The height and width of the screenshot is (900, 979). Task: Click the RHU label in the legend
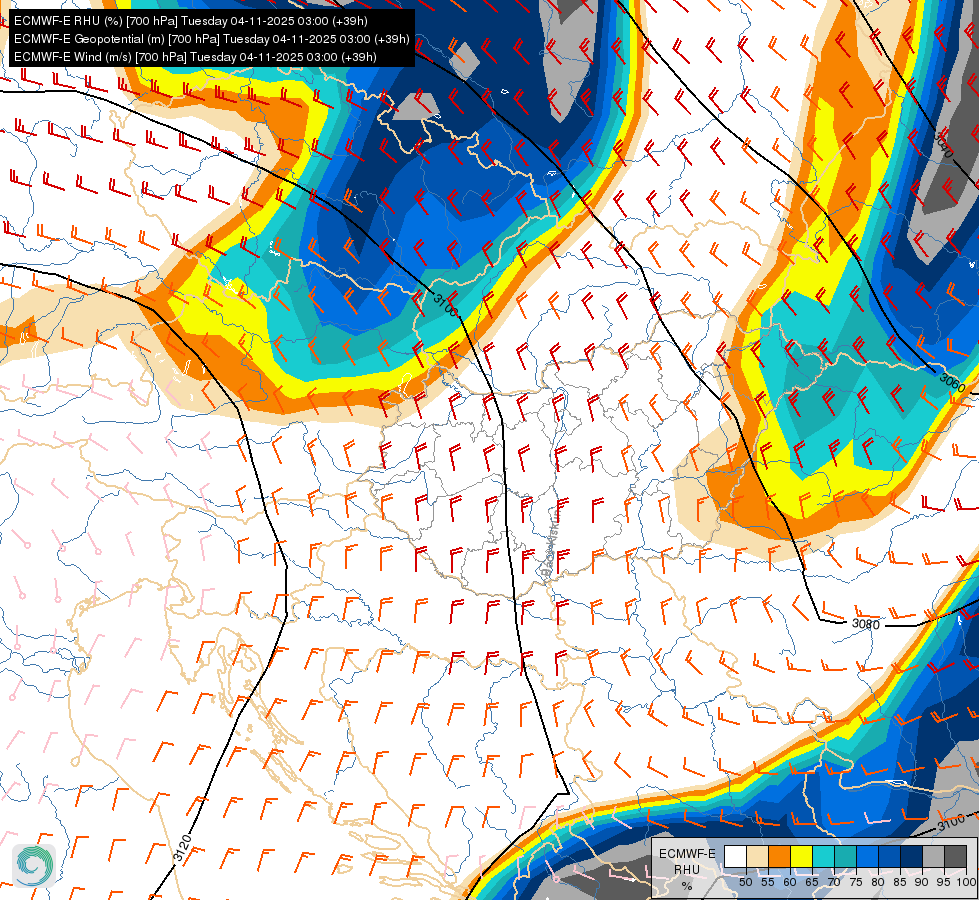pos(687,869)
